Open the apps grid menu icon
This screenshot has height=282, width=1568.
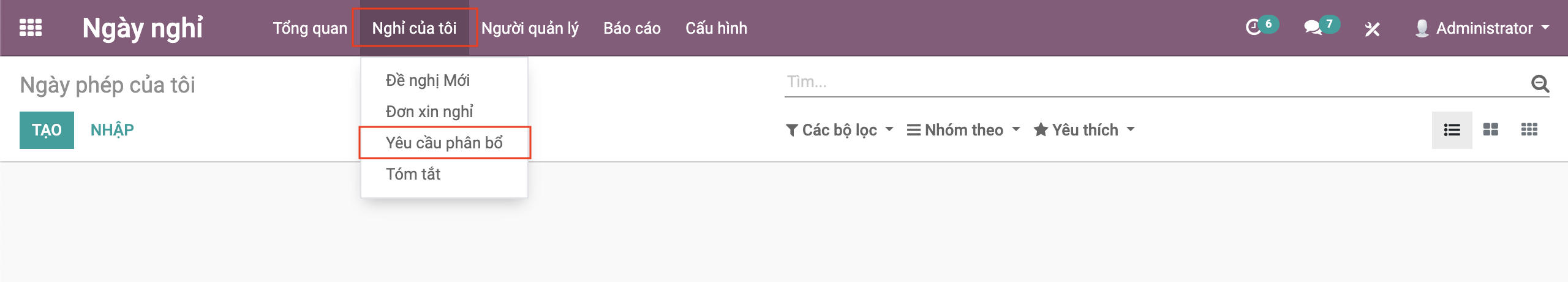click(31, 28)
